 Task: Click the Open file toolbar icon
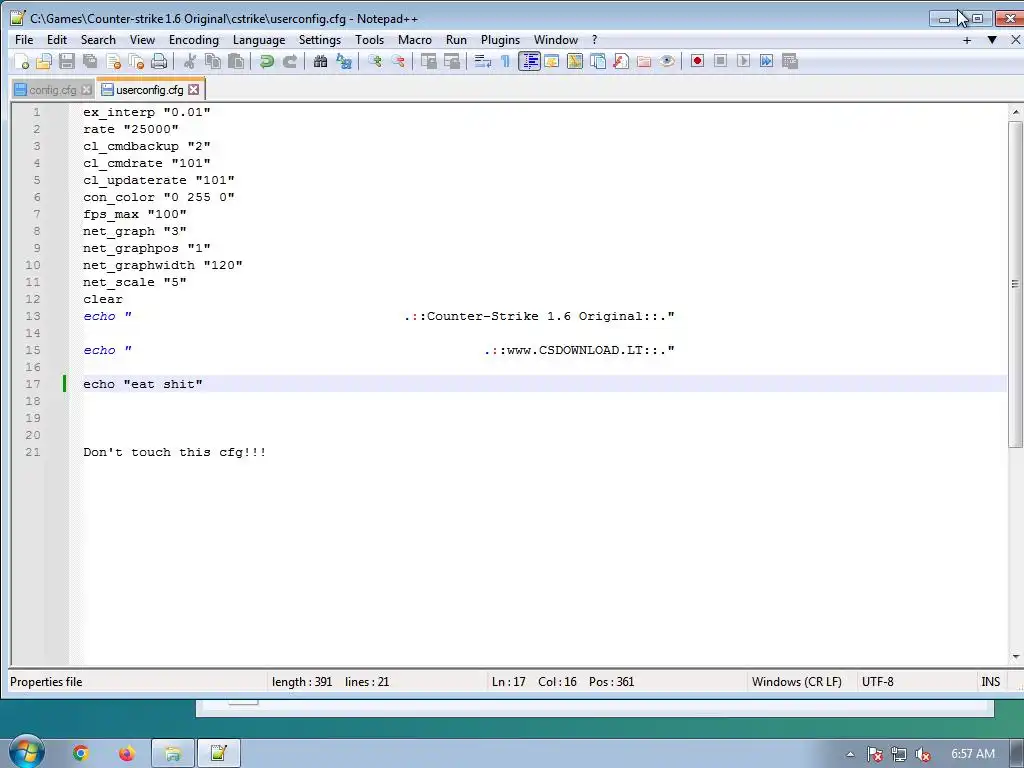tap(44, 61)
